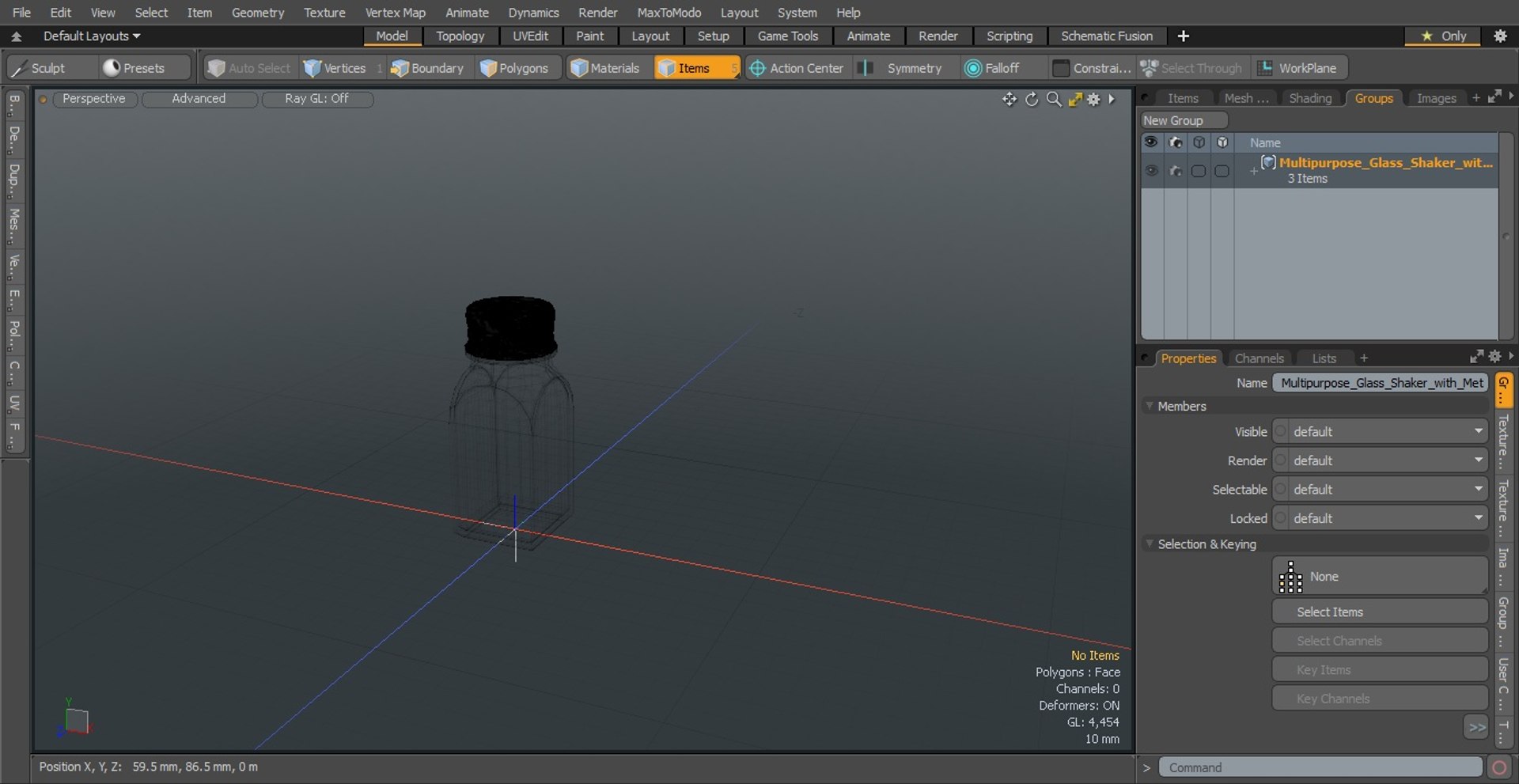The image size is (1519, 784).
Task: Click the Command input field
Action: 1320,767
